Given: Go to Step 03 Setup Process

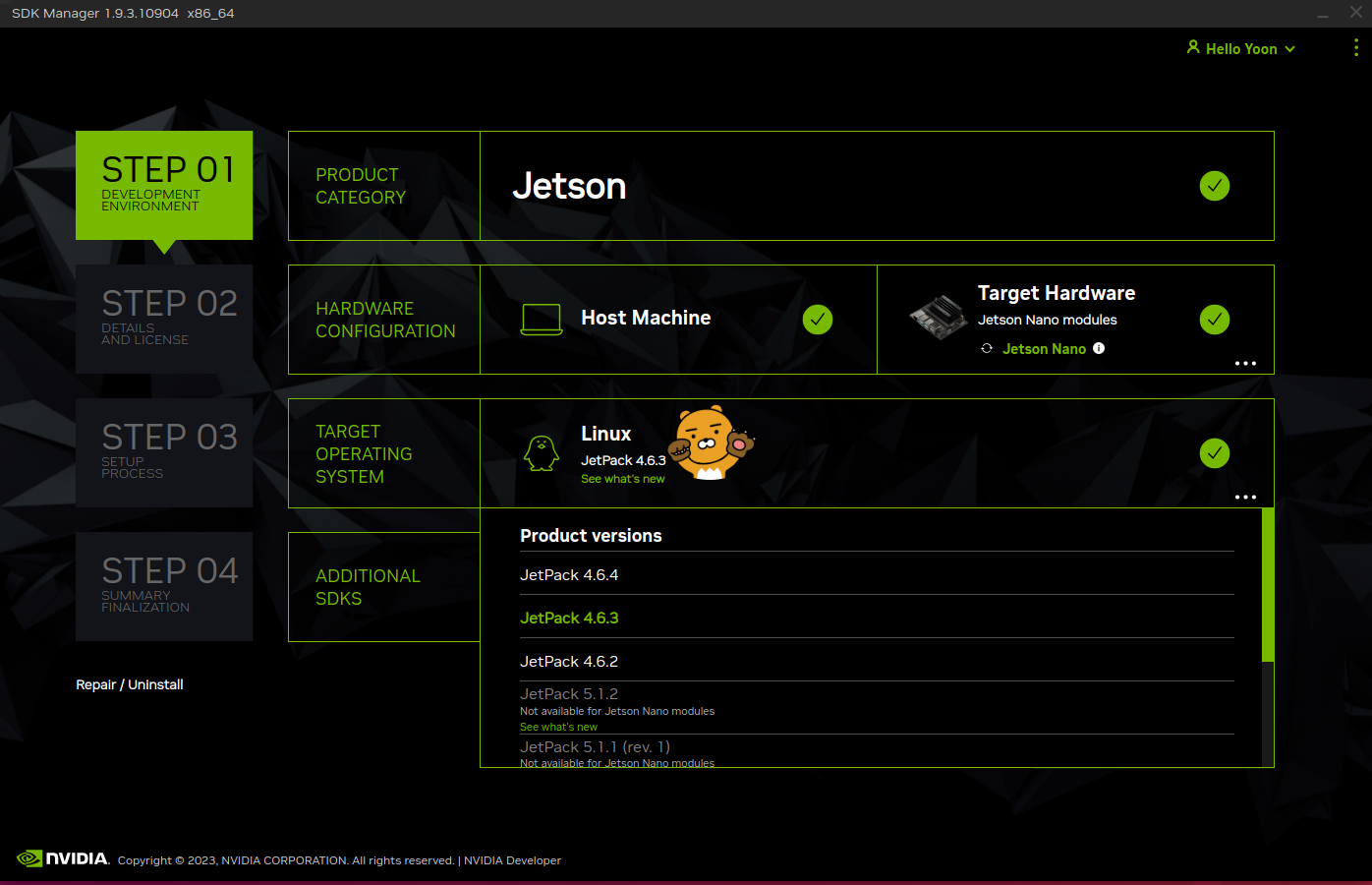Looking at the screenshot, I should coord(164,452).
